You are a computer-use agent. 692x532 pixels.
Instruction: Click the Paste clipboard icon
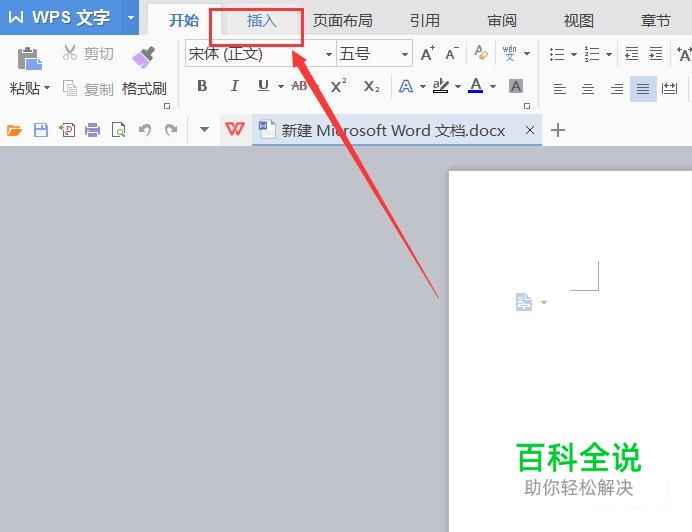29,58
